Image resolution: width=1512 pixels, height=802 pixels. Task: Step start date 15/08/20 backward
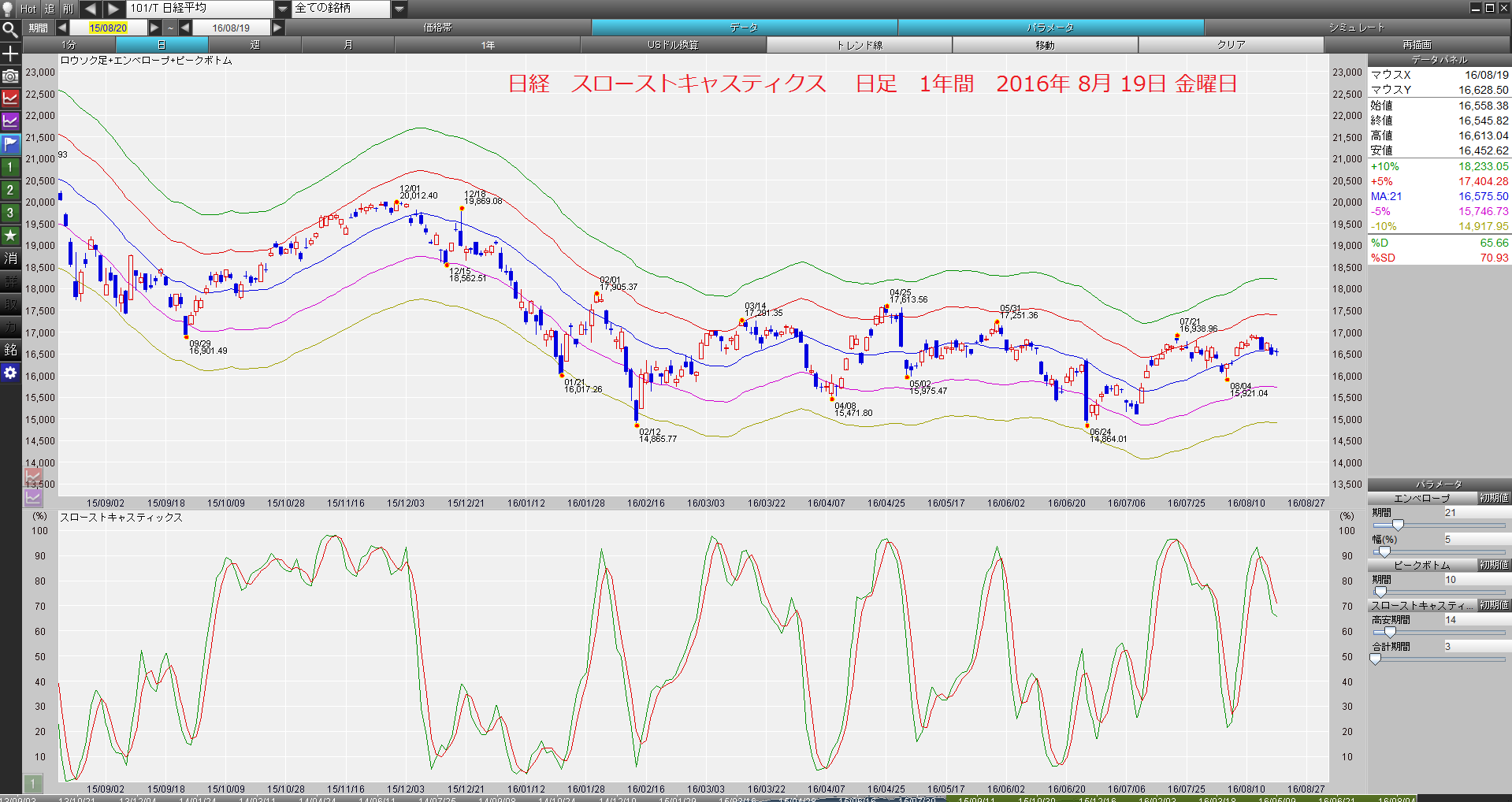61,28
